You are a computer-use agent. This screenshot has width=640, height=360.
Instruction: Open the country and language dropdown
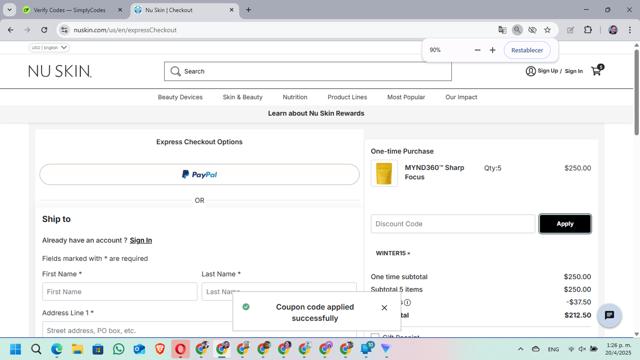(x=49, y=48)
